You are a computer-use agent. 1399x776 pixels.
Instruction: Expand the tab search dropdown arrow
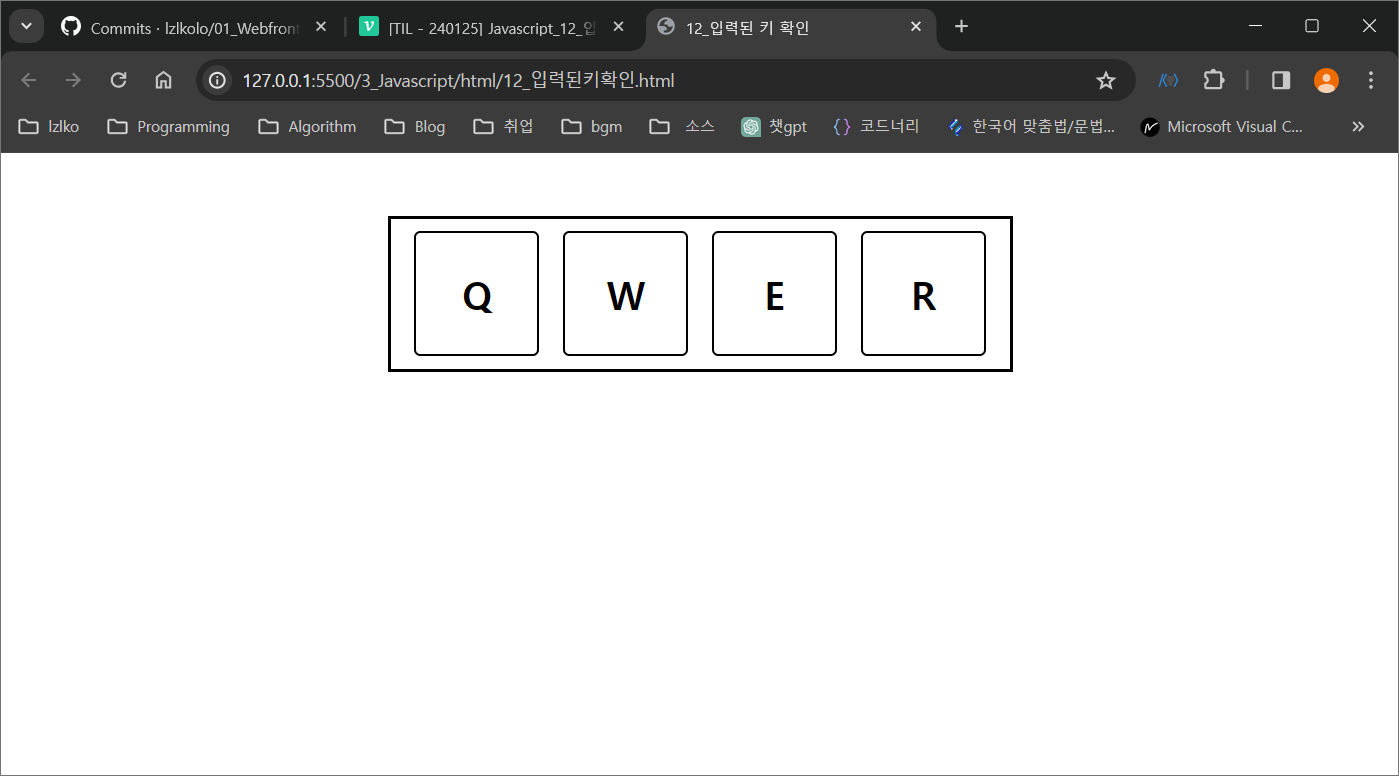[26, 26]
